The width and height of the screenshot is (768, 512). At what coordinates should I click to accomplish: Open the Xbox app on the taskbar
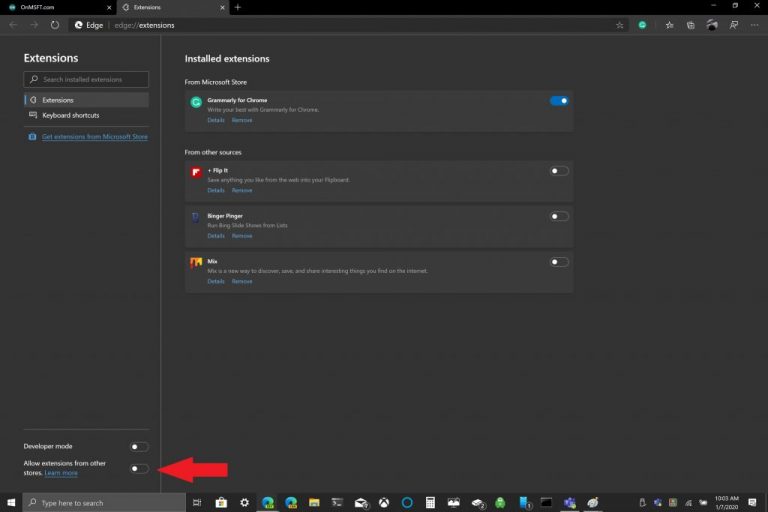[384, 503]
